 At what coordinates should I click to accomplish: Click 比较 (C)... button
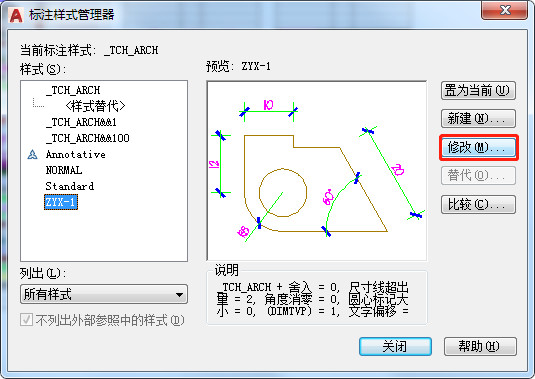(478, 204)
